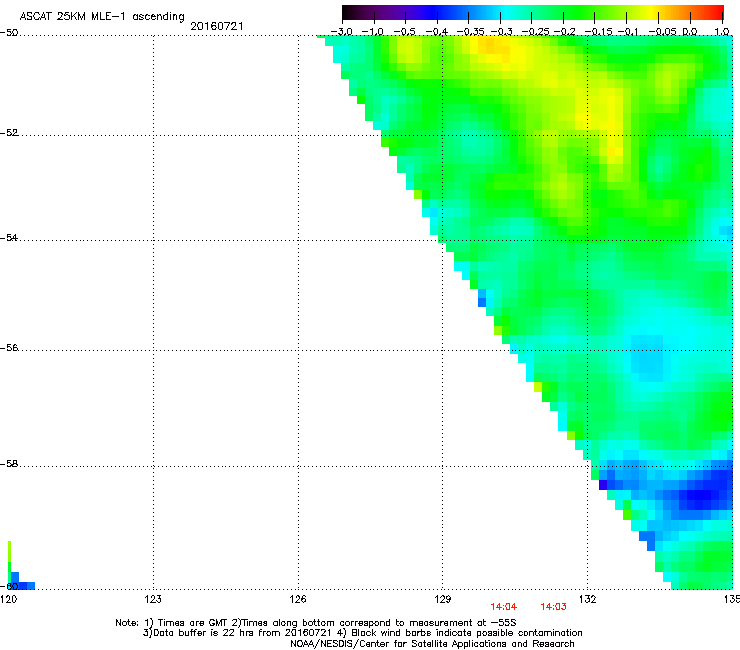This screenshot has width=740, height=650.
Task: Click the -1.0 color scale label
Action: tap(373, 32)
